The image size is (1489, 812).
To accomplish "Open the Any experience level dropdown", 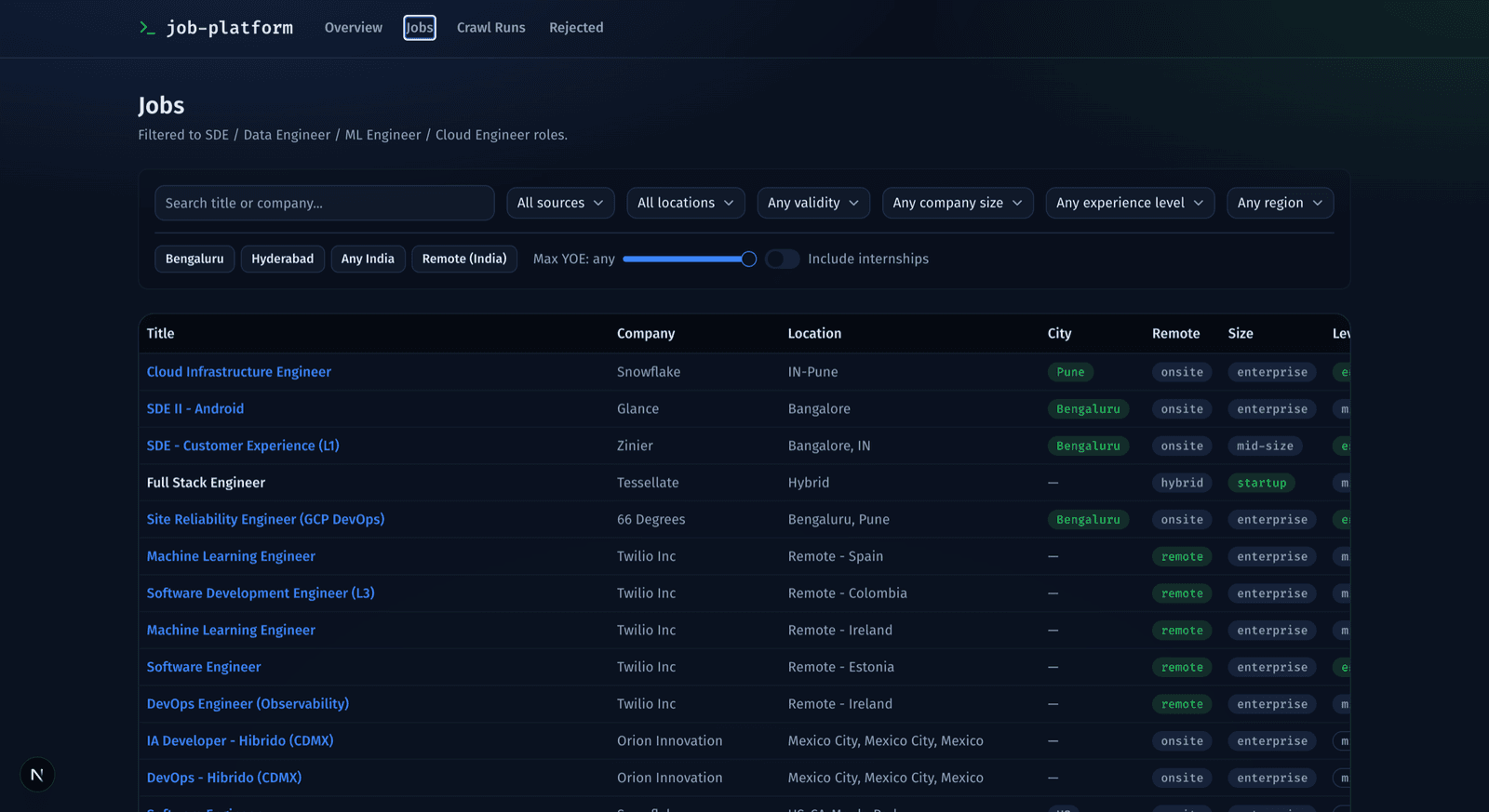I will point(1130,203).
